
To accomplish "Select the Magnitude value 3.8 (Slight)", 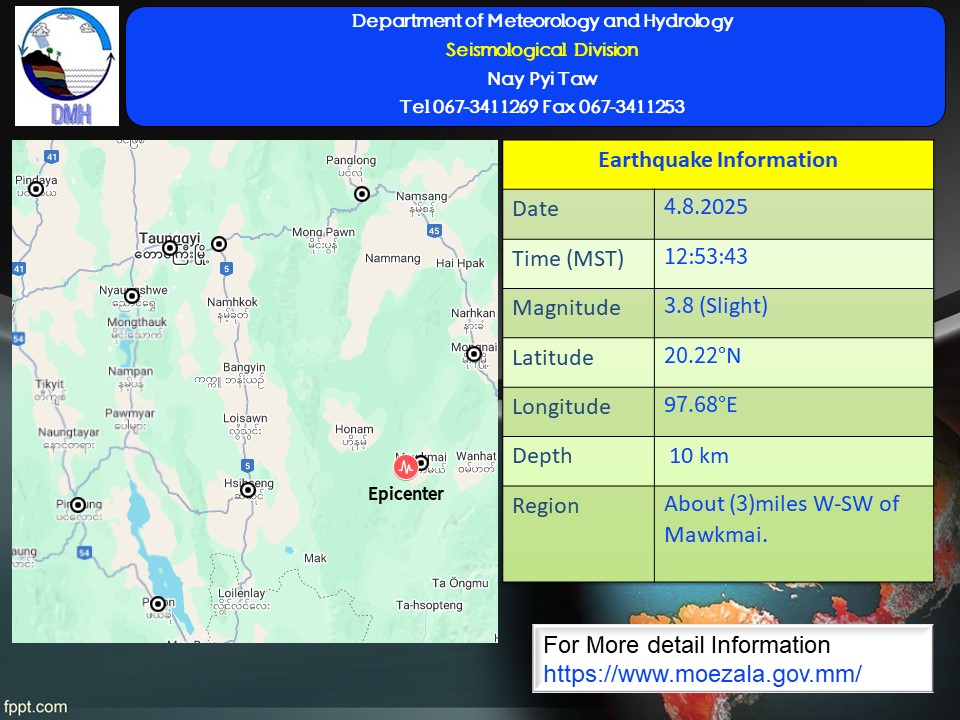I will pyautogui.click(x=716, y=307).
